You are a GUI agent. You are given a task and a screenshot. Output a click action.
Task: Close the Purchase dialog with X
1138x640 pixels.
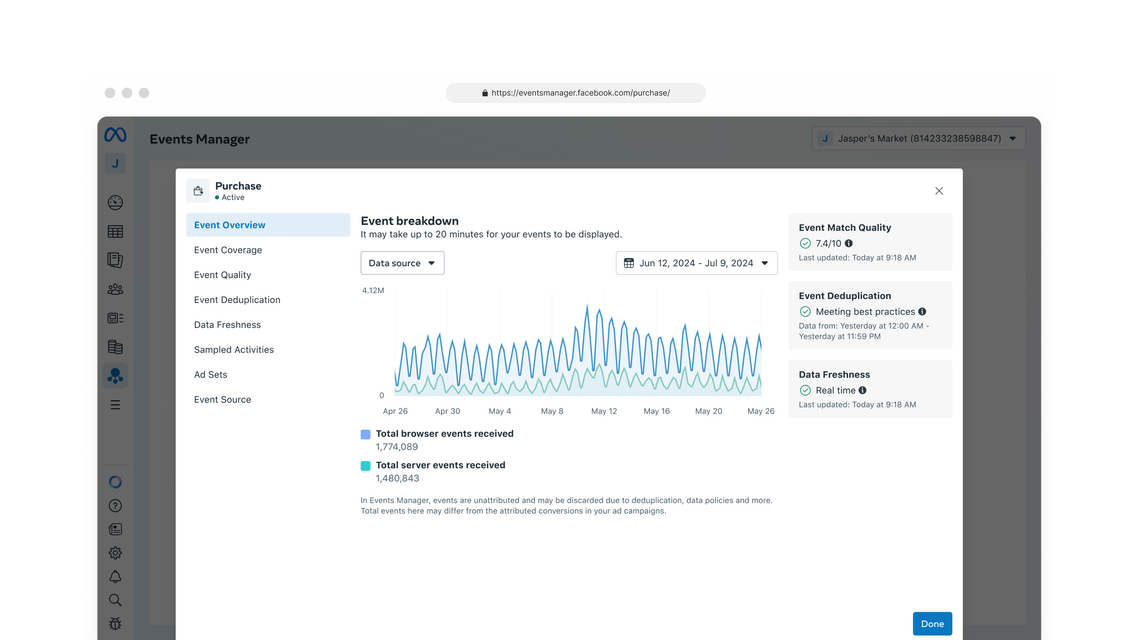(939, 191)
